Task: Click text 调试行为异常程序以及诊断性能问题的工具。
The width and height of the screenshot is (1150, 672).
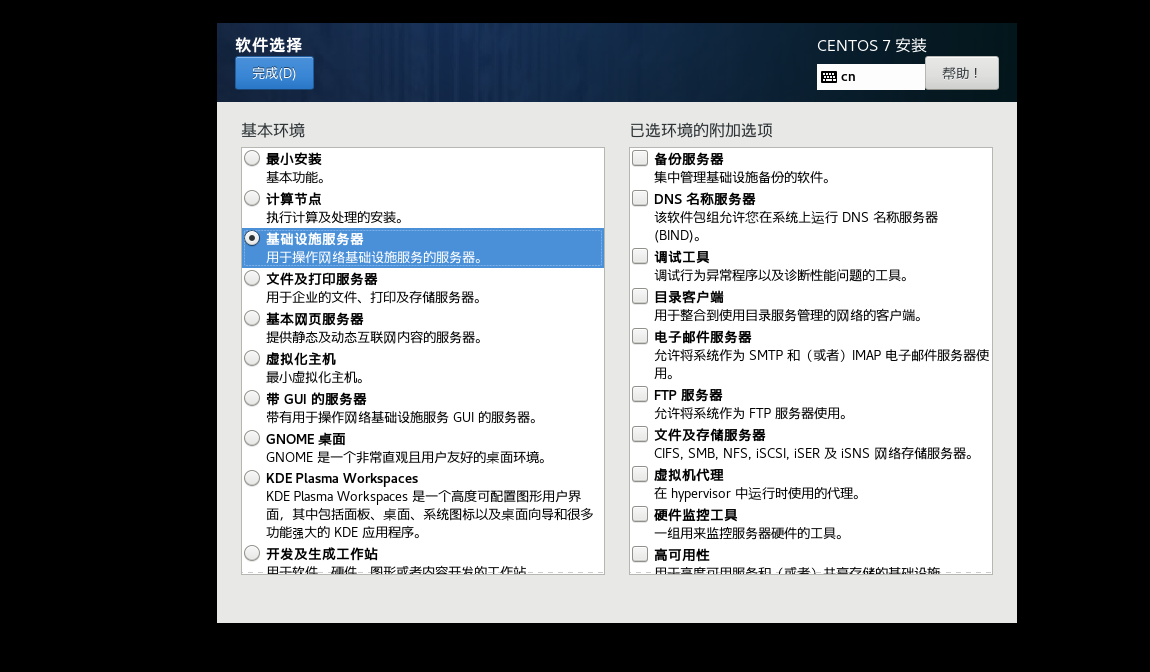Action: [783, 275]
